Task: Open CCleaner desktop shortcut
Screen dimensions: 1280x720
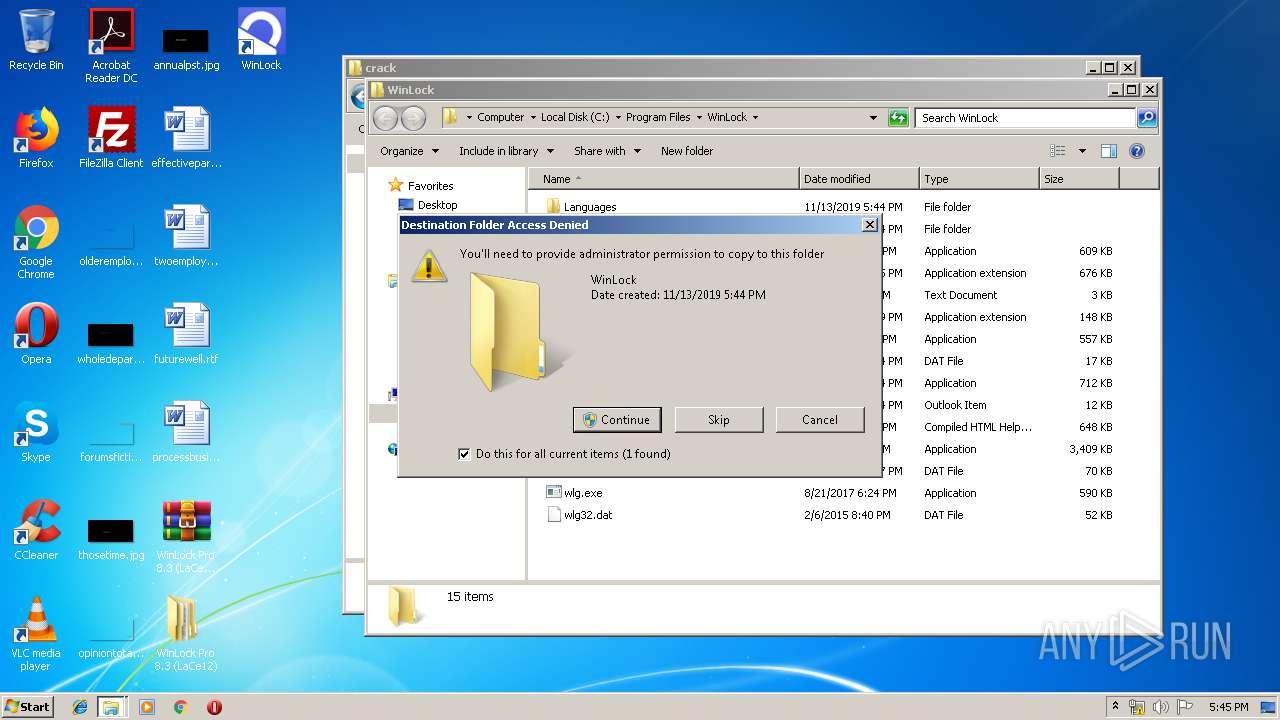Action: [36, 530]
